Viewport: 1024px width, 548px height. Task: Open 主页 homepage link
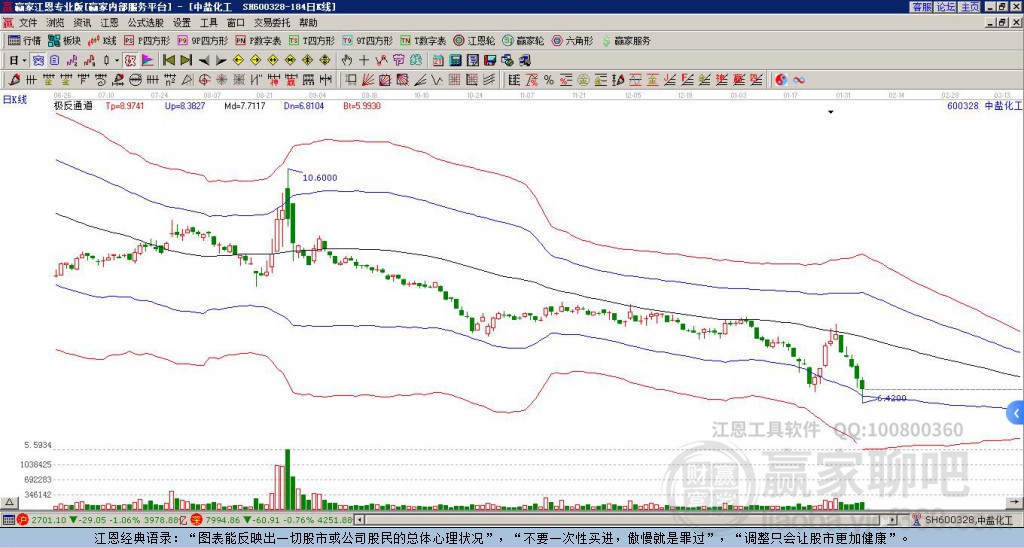[969, 7]
